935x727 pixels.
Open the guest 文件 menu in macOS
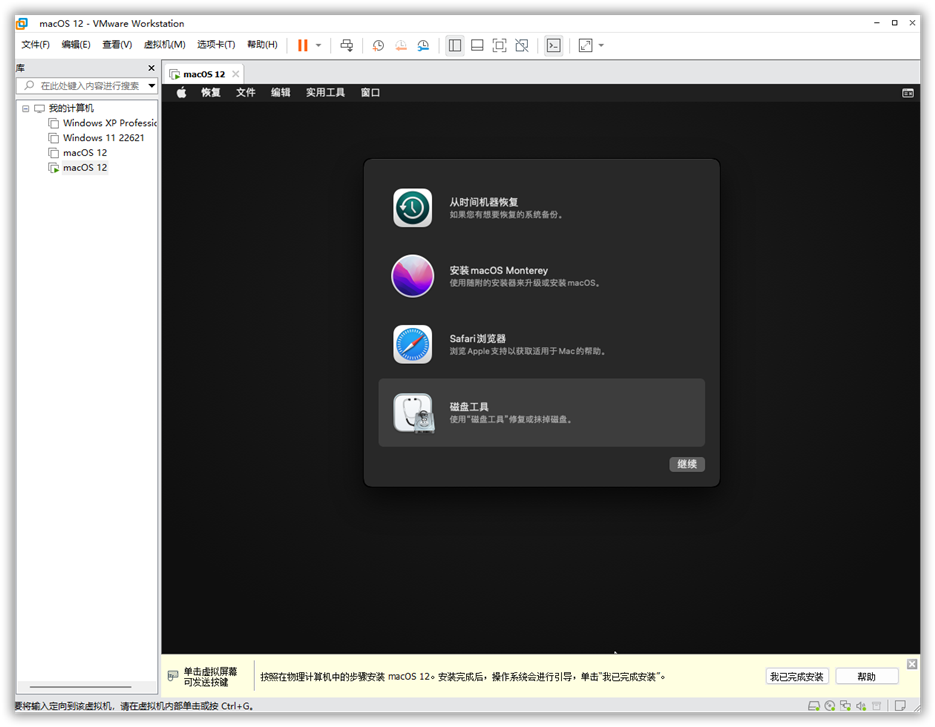(x=246, y=92)
